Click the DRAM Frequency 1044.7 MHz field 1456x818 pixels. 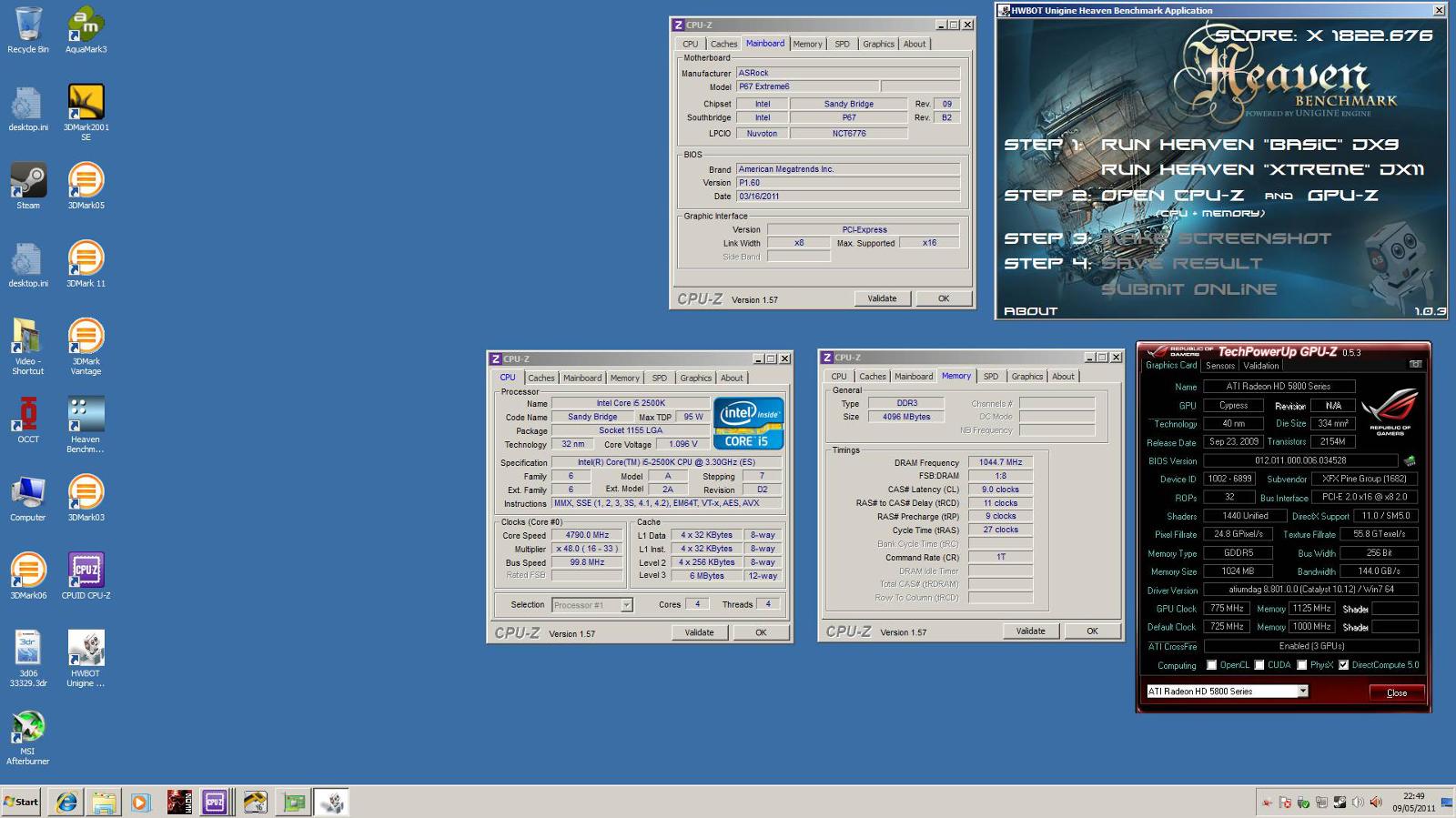pos(1000,462)
